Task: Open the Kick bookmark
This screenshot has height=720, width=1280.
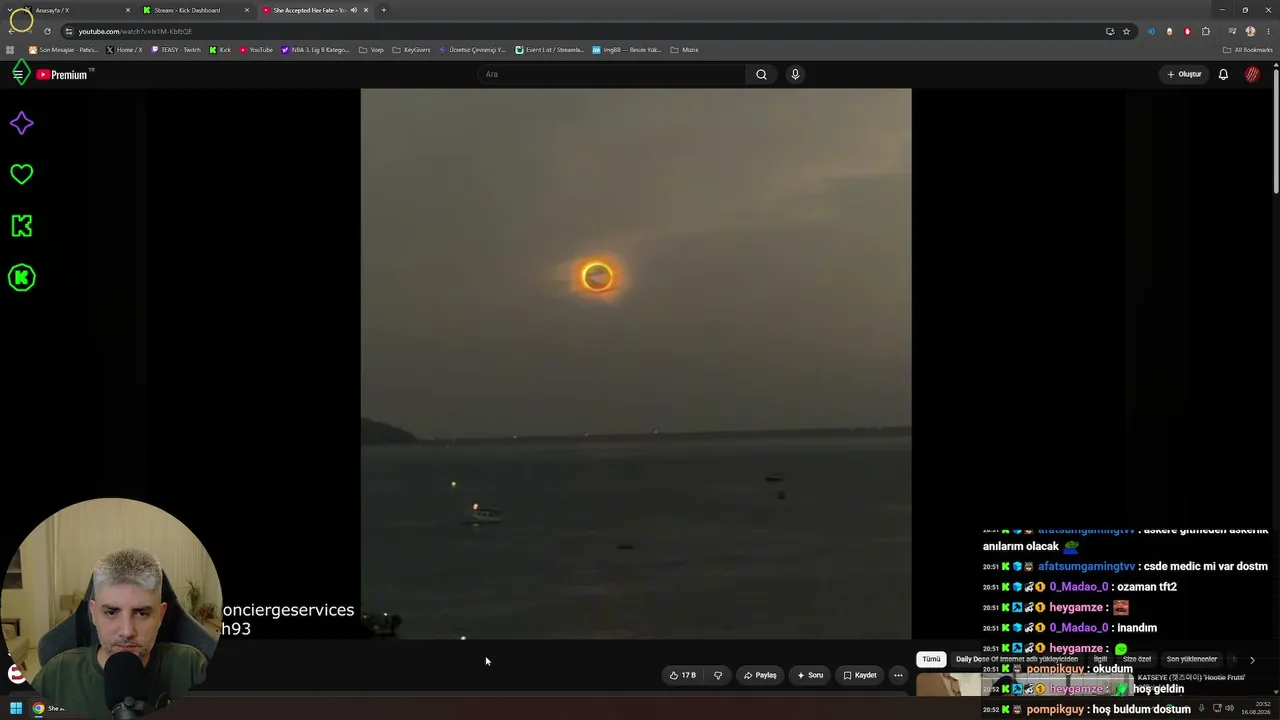Action: (x=220, y=50)
